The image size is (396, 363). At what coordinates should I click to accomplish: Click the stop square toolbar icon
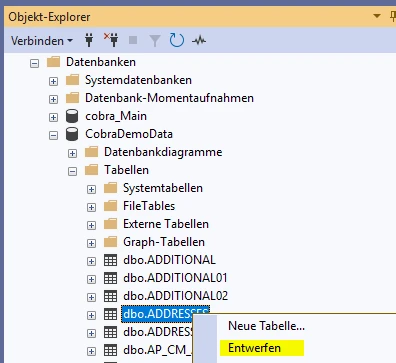[133, 40]
